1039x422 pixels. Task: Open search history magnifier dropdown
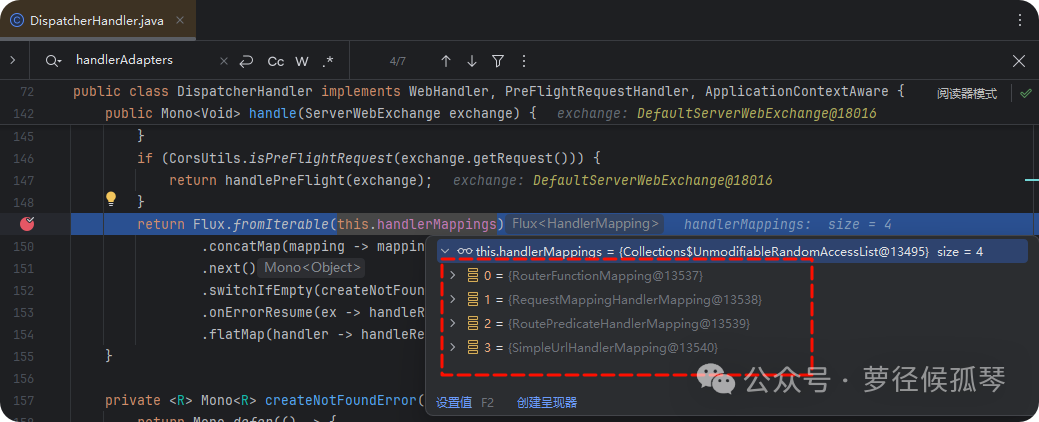[x=54, y=61]
